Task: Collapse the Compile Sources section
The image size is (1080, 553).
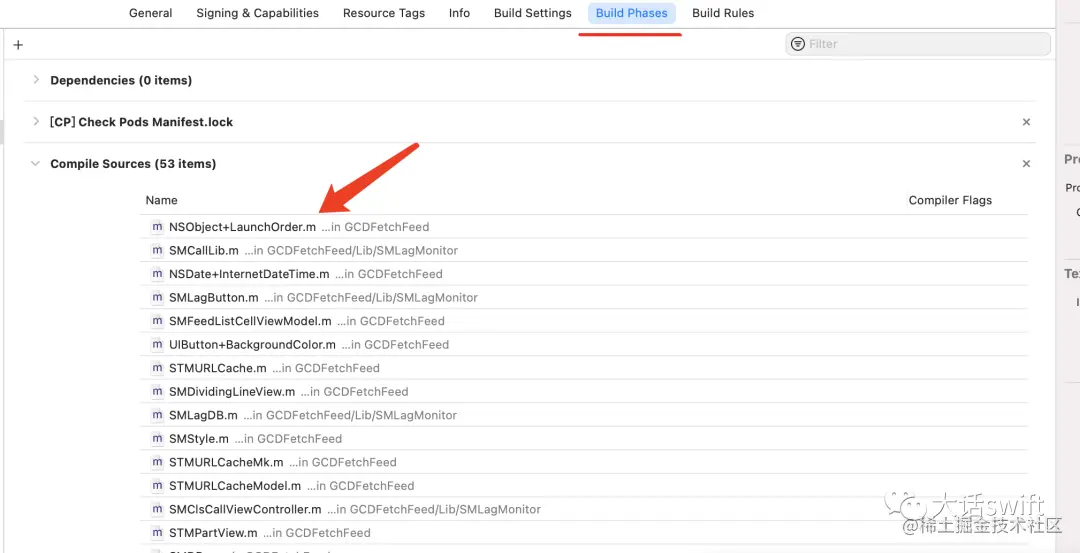Action: pyautogui.click(x=36, y=164)
